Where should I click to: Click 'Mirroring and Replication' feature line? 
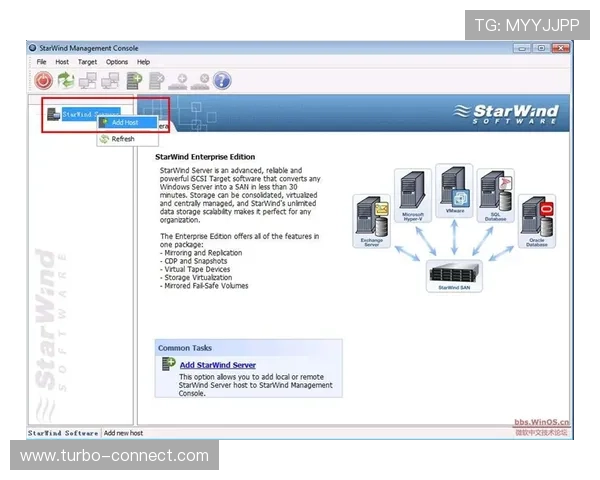(x=201, y=253)
